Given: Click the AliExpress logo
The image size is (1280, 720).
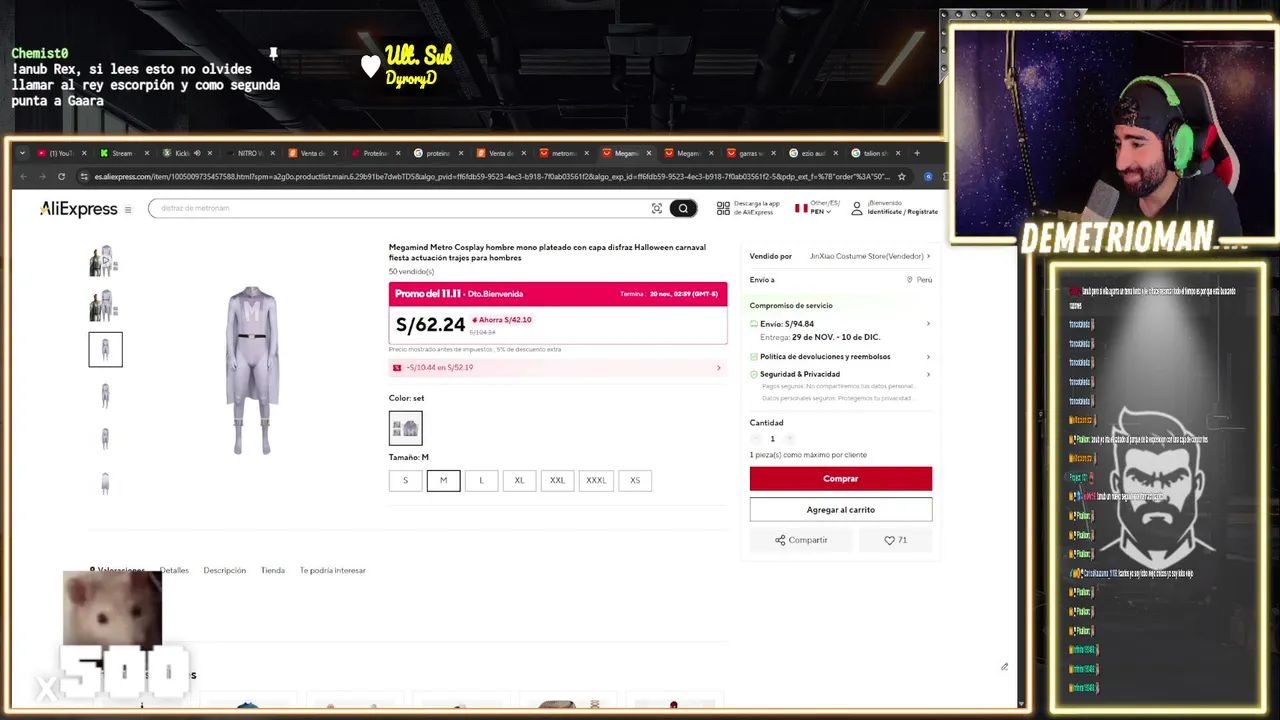Looking at the screenshot, I should coord(79,209).
